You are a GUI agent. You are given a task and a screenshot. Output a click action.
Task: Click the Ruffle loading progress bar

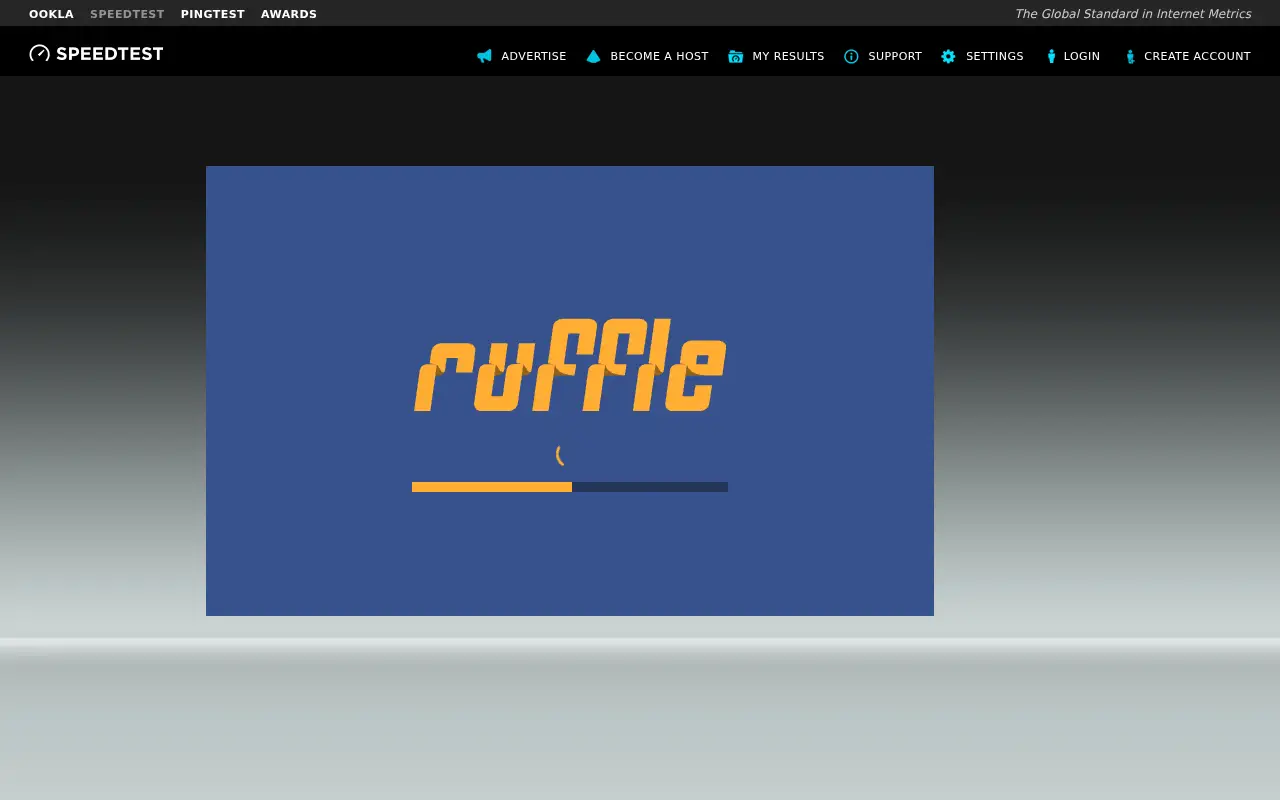[x=570, y=487]
